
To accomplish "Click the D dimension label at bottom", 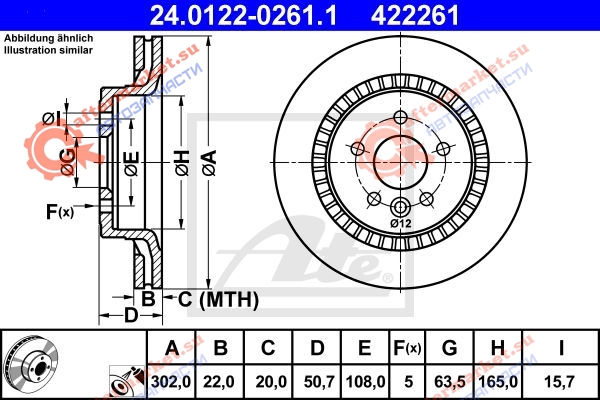I will click(131, 315).
